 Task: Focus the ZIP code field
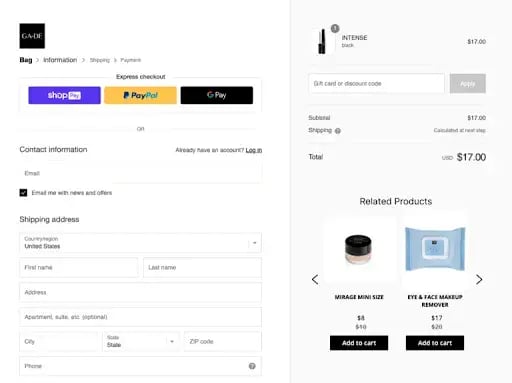point(223,341)
